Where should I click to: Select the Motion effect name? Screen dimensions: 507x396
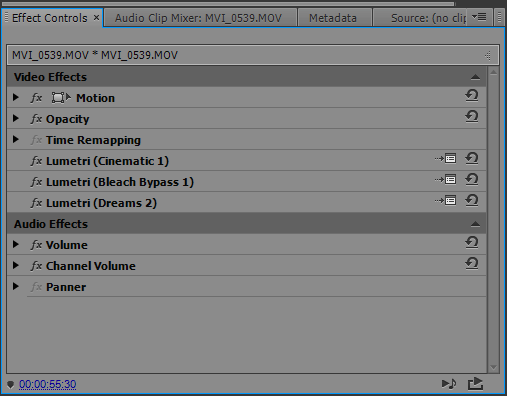tap(95, 98)
